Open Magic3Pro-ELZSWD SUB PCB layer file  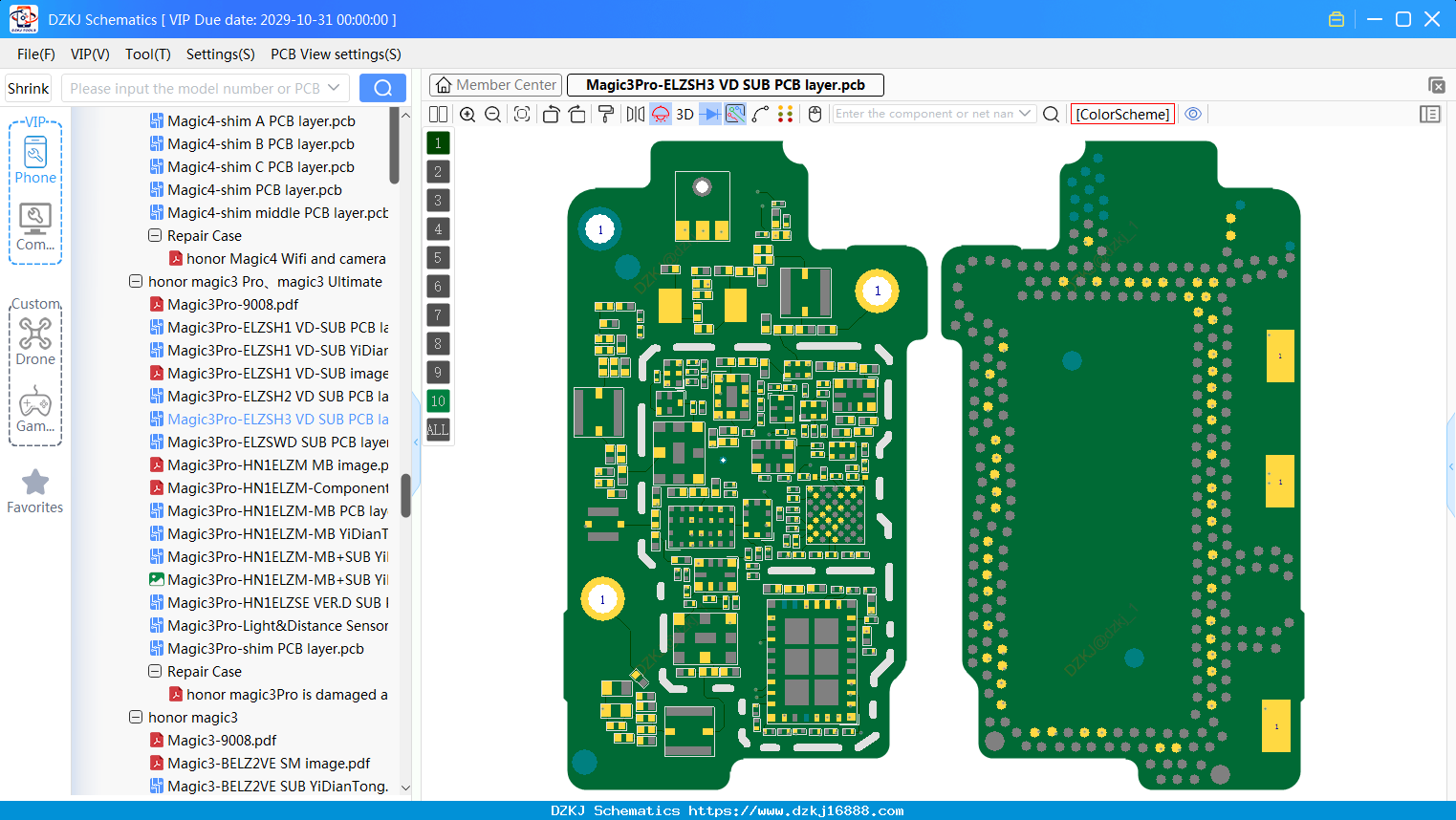tap(269, 442)
